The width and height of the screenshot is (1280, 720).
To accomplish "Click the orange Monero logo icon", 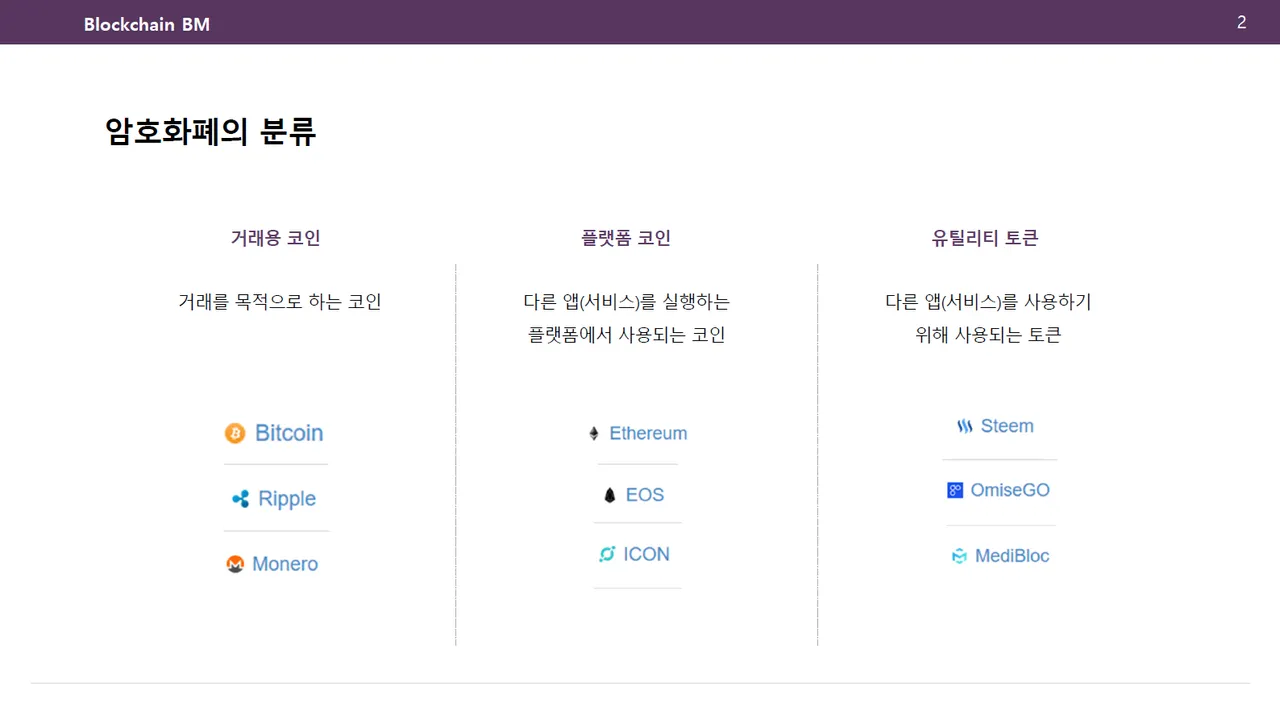I will 235,564.
